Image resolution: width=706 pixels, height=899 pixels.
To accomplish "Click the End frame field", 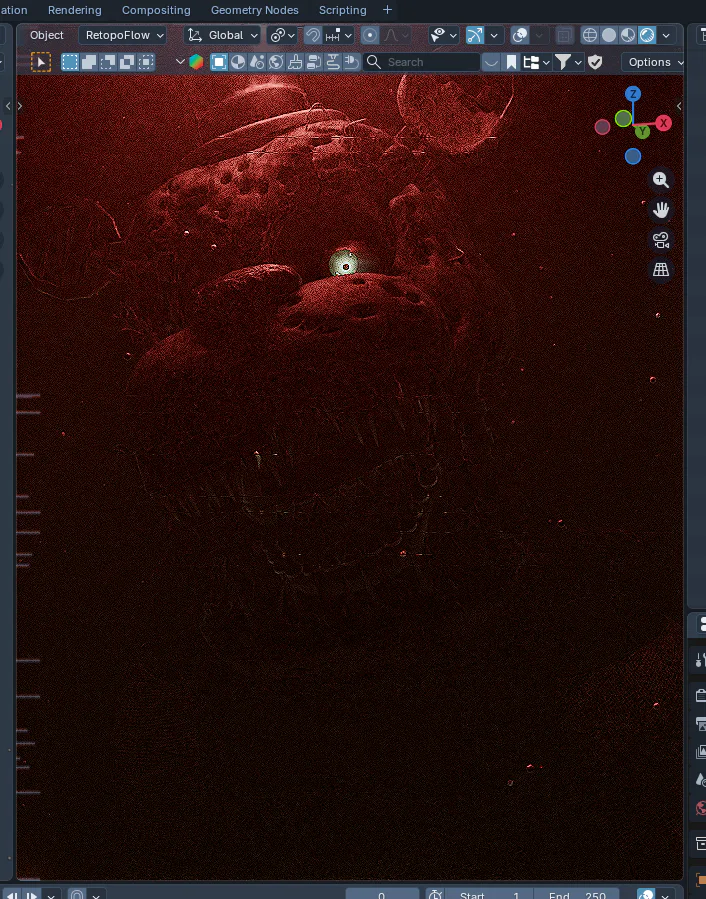I will 576,894.
